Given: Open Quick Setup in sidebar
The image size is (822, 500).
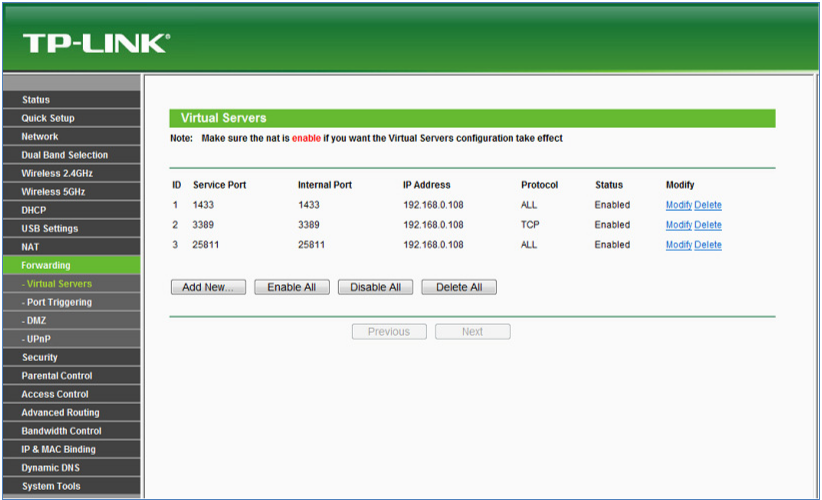Looking at the screenshot, I should click(72, 118).
